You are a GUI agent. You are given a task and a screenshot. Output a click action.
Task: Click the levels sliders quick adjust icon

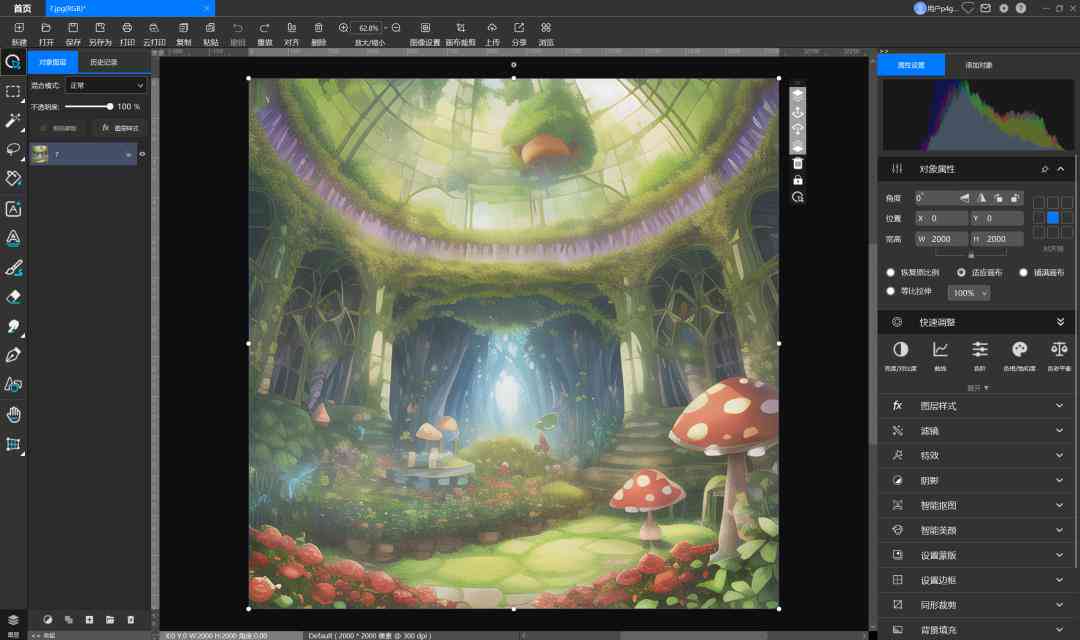979,349
